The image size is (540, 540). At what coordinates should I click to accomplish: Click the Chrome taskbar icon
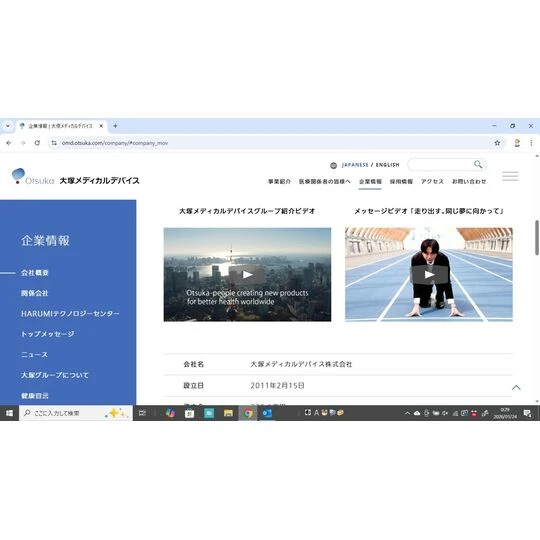(x=248, y=413)
